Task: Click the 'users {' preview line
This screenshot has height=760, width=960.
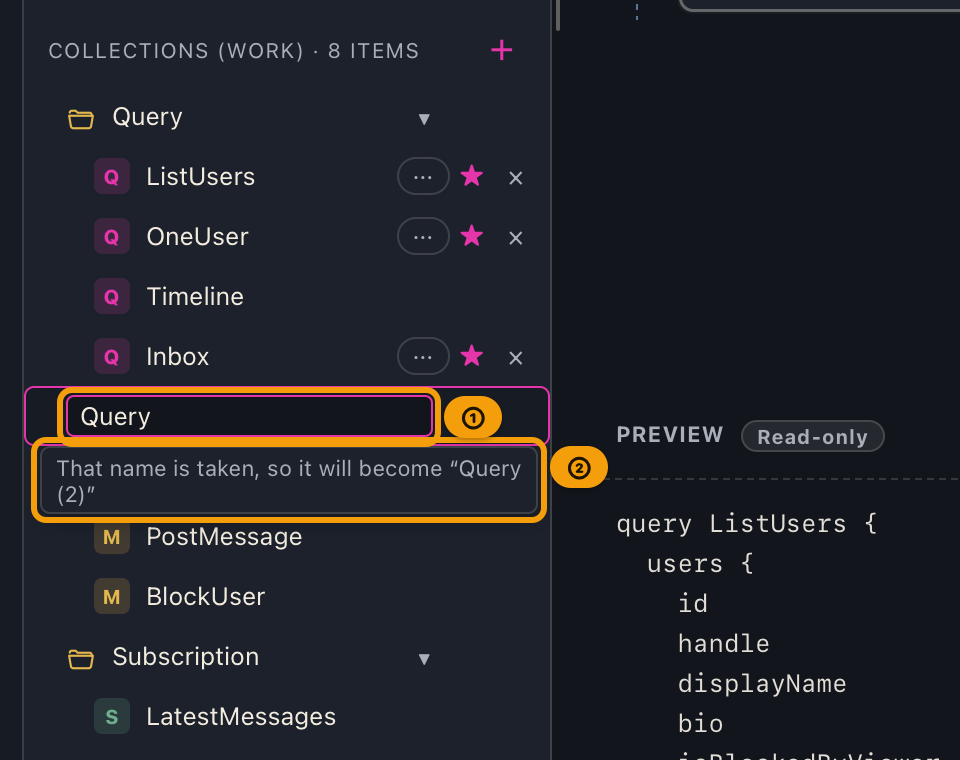Action: coord(700,564)
